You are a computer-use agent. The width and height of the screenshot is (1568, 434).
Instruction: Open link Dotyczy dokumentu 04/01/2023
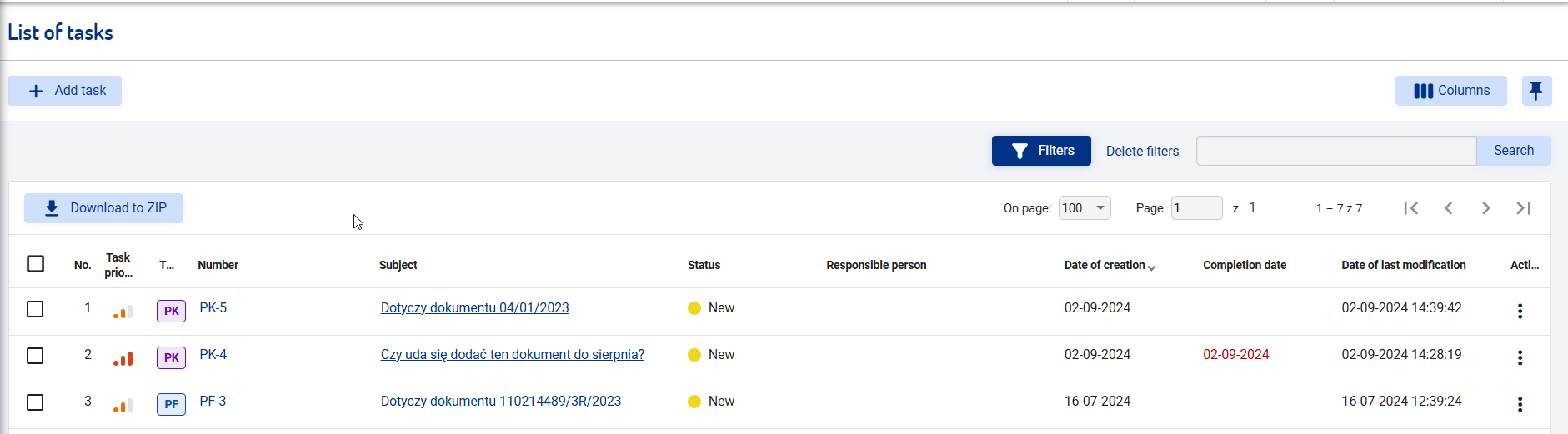pyautogui.click(x=474, y=308)
